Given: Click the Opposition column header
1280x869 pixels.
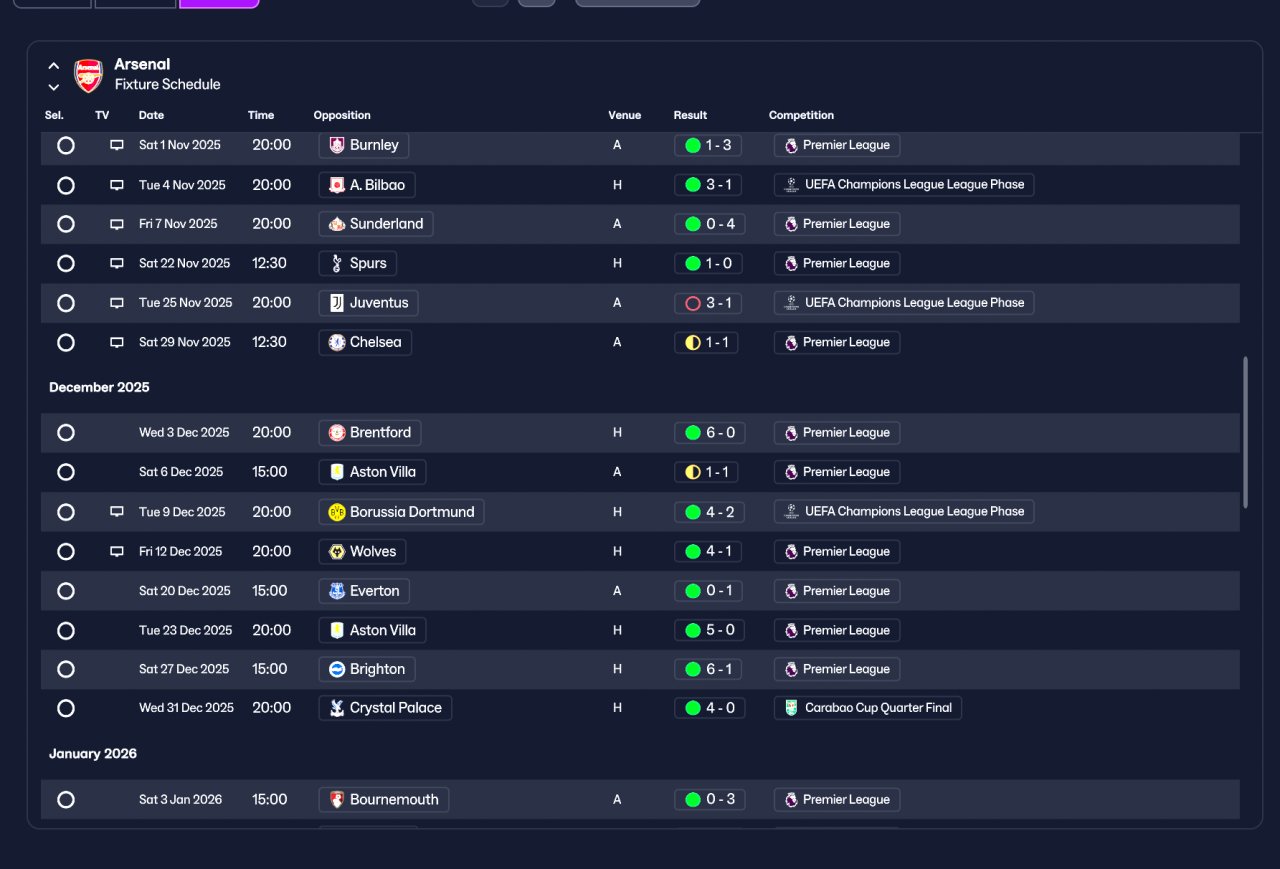Looking at the screenshot, I should tap(342, 115).
